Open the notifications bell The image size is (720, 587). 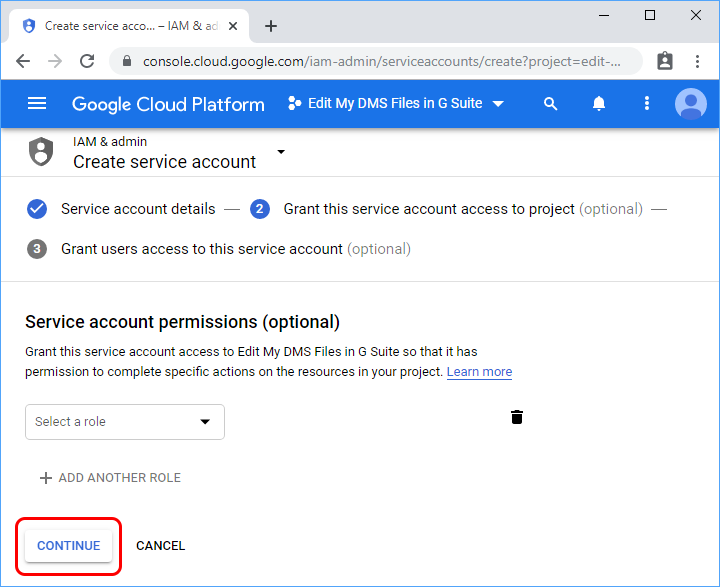click(599, 103)
